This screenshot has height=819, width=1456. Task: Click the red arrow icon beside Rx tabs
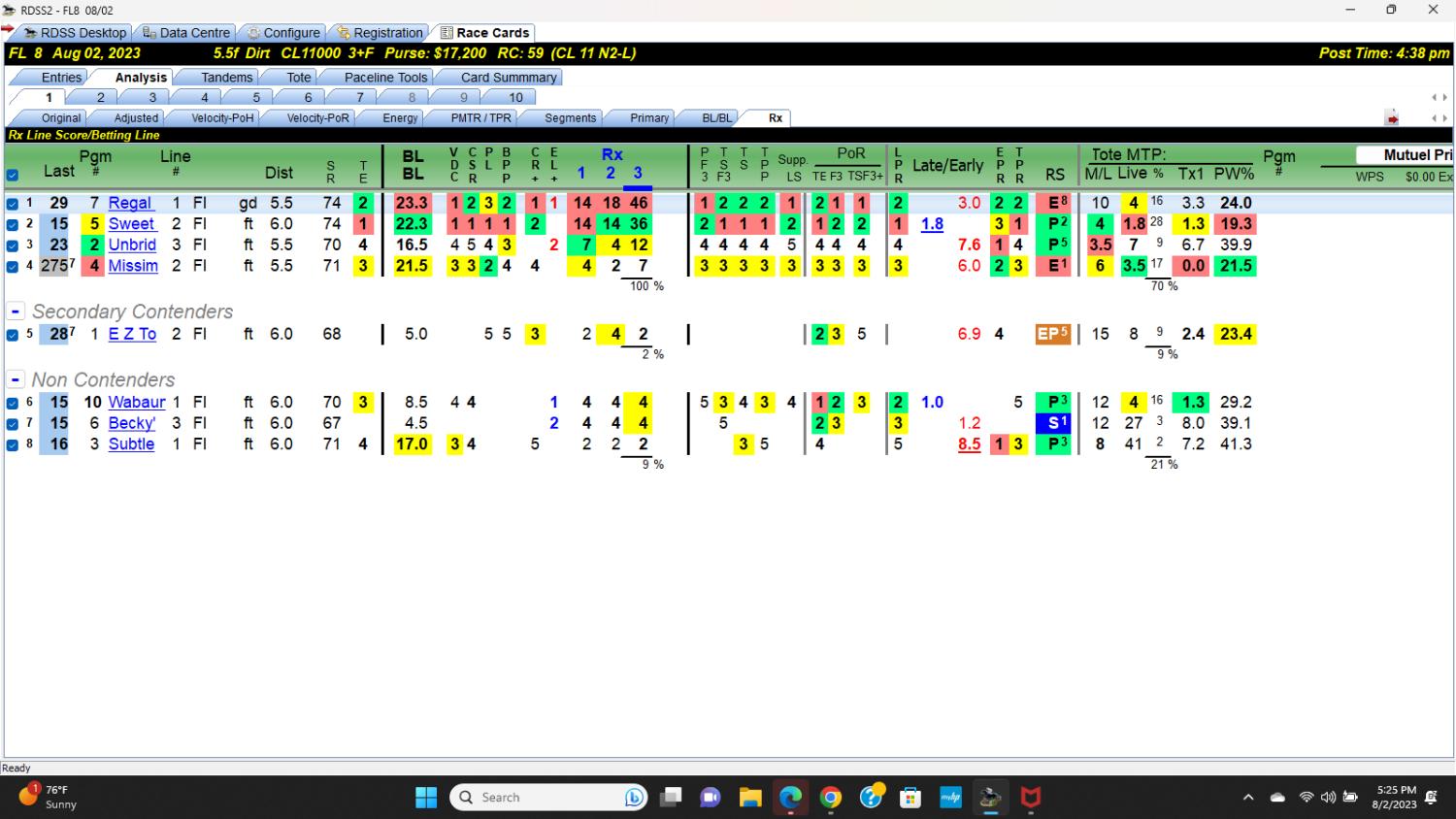[x=1392, y=118]
